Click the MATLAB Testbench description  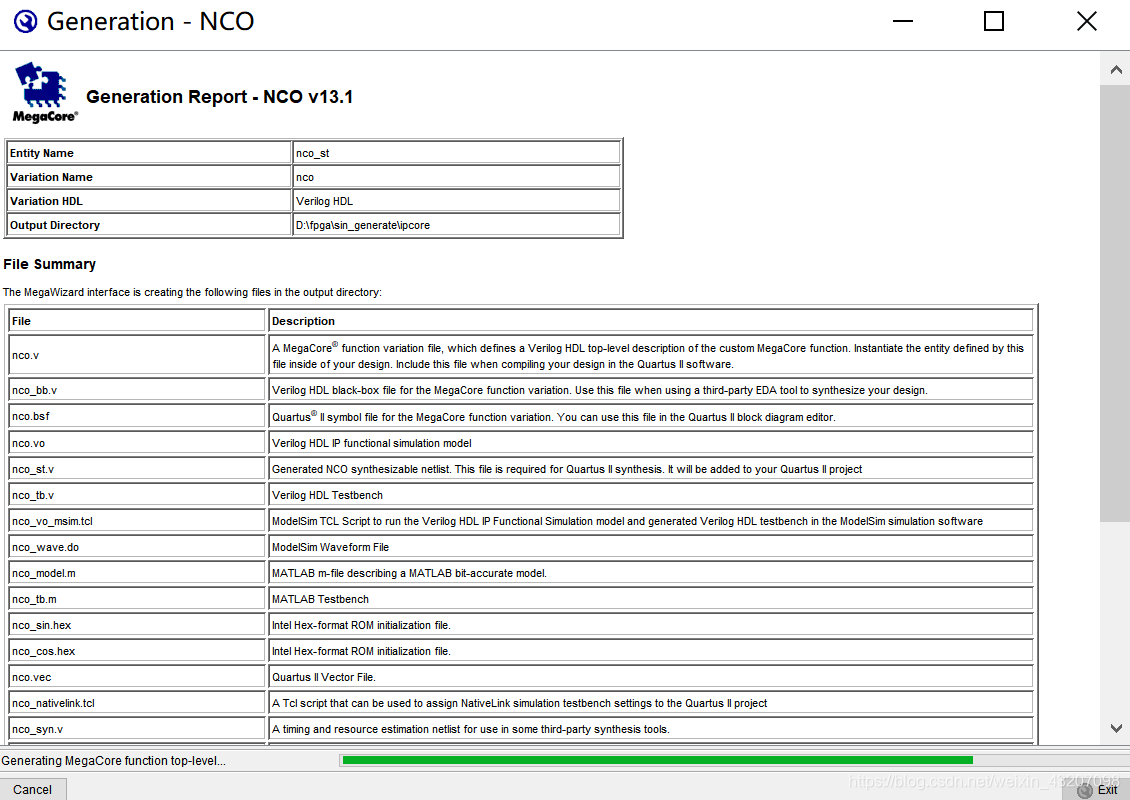click(320, 599)
